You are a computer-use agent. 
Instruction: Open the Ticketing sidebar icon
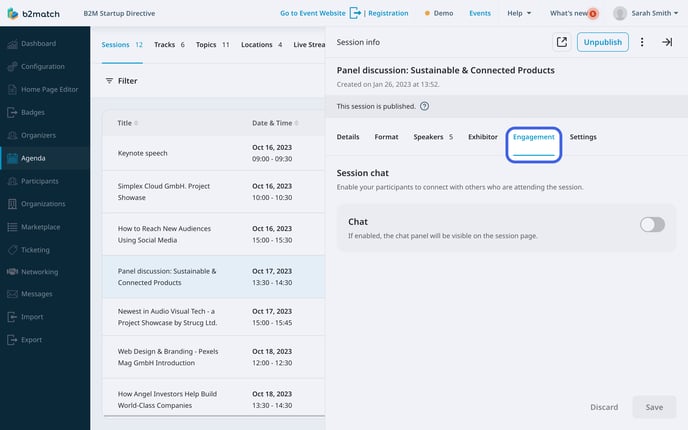pos(12,250)
